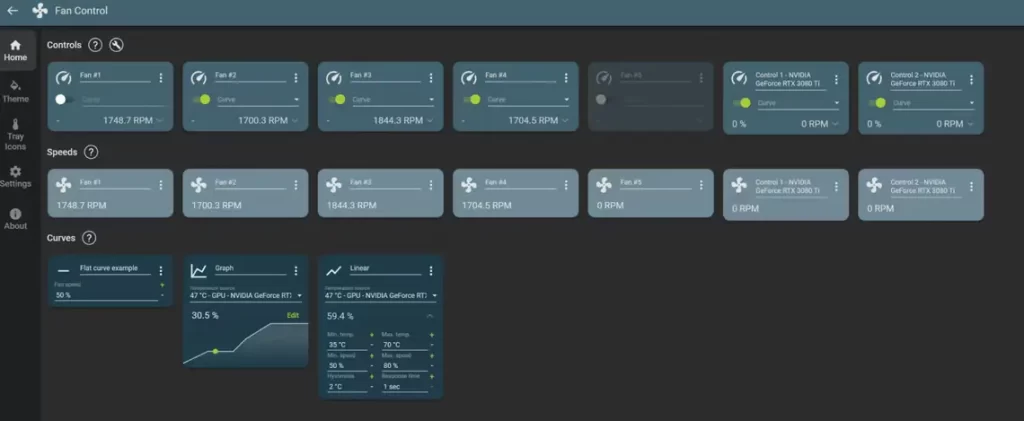The width and height of the screenshot is (1024, 421).
Task: Open Fan #4 curve selection dropdown
Action: point(529,100)
